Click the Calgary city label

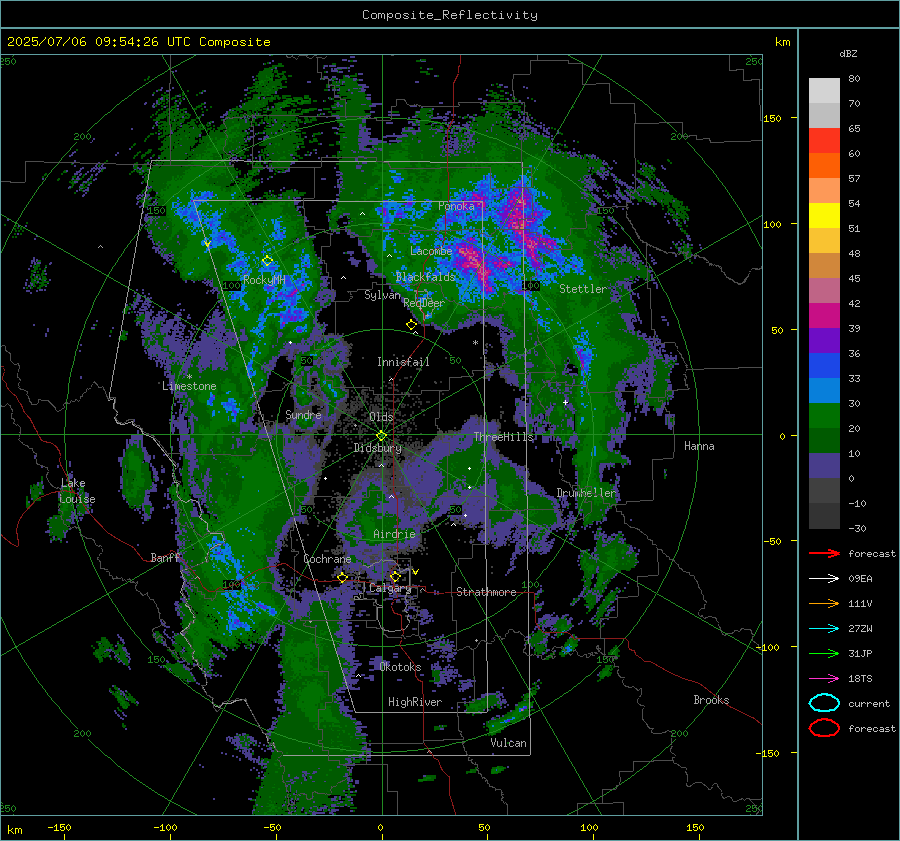[390, 588]
